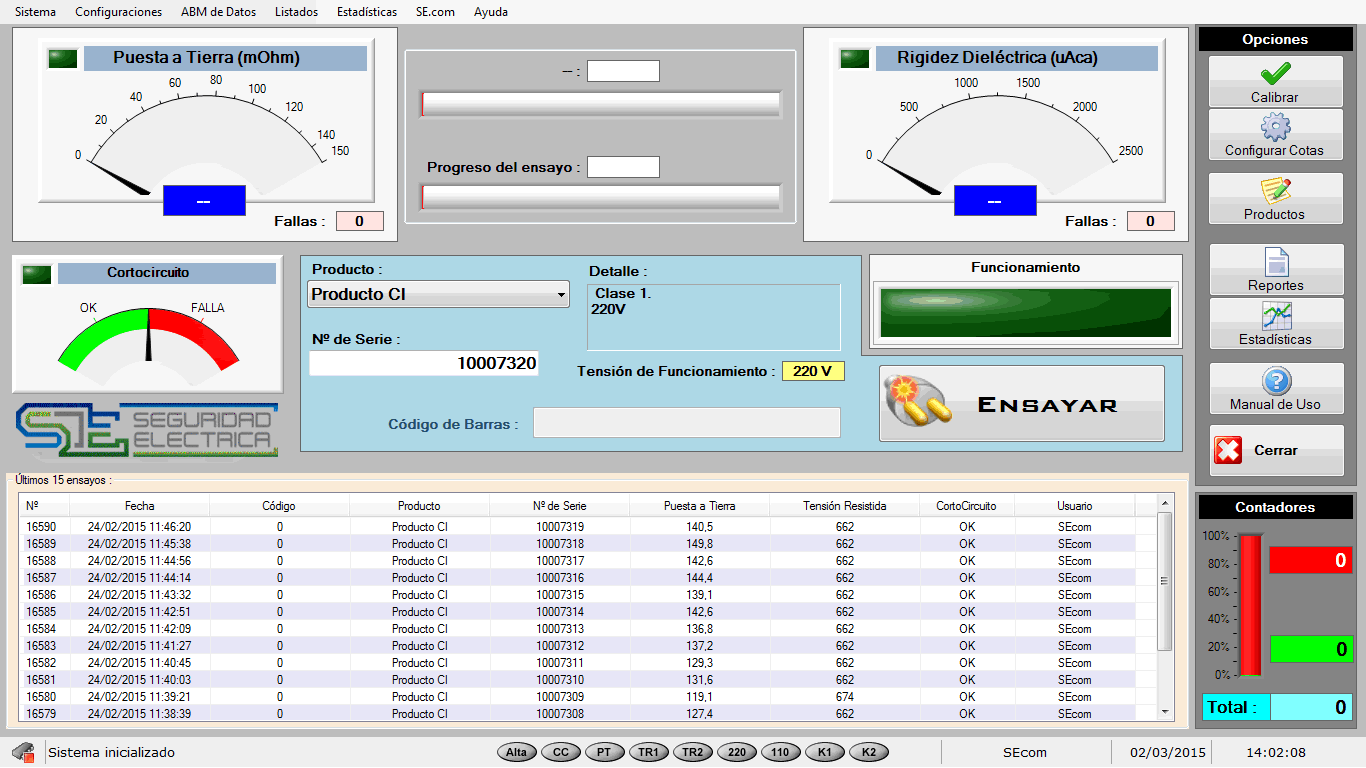Open the Productos notepad icon
1366x768 pixels.
(1275, 190)
